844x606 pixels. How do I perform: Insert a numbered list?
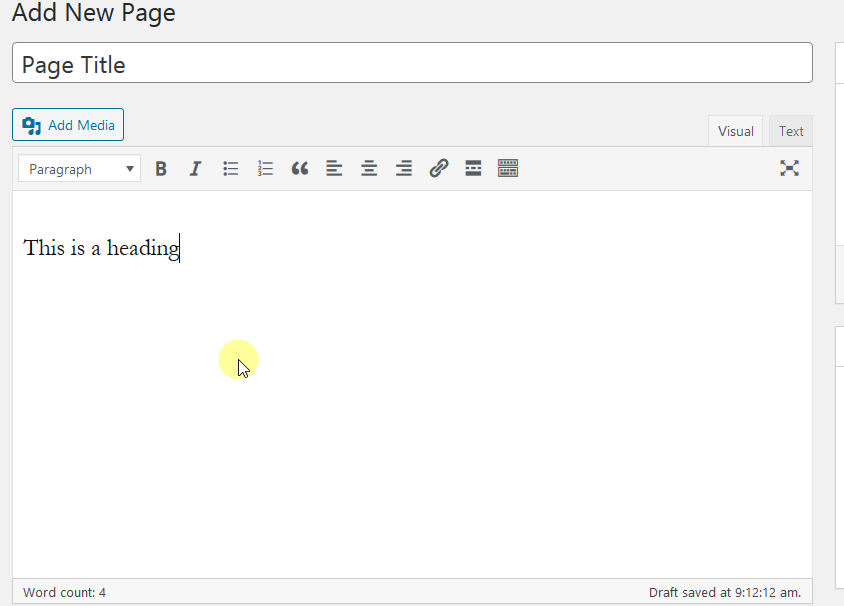click(265, 169)
